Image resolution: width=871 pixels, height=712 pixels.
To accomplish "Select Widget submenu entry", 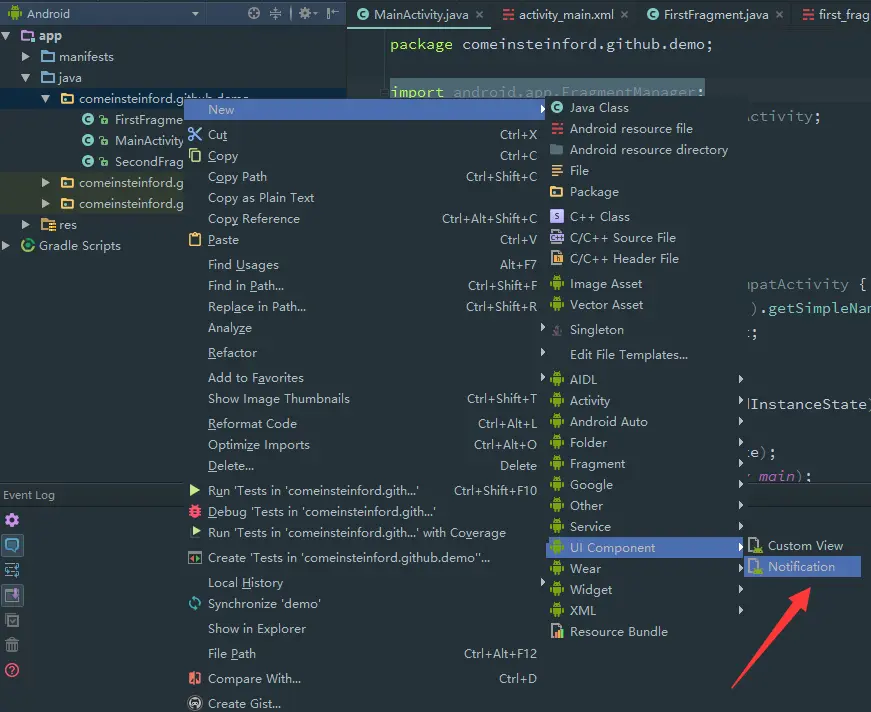I will [645, 589].
